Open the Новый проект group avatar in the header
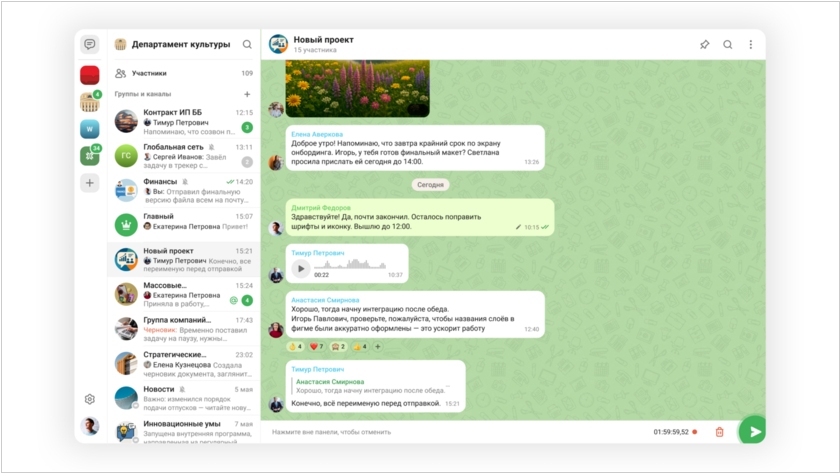 click(x=278, y=44)
